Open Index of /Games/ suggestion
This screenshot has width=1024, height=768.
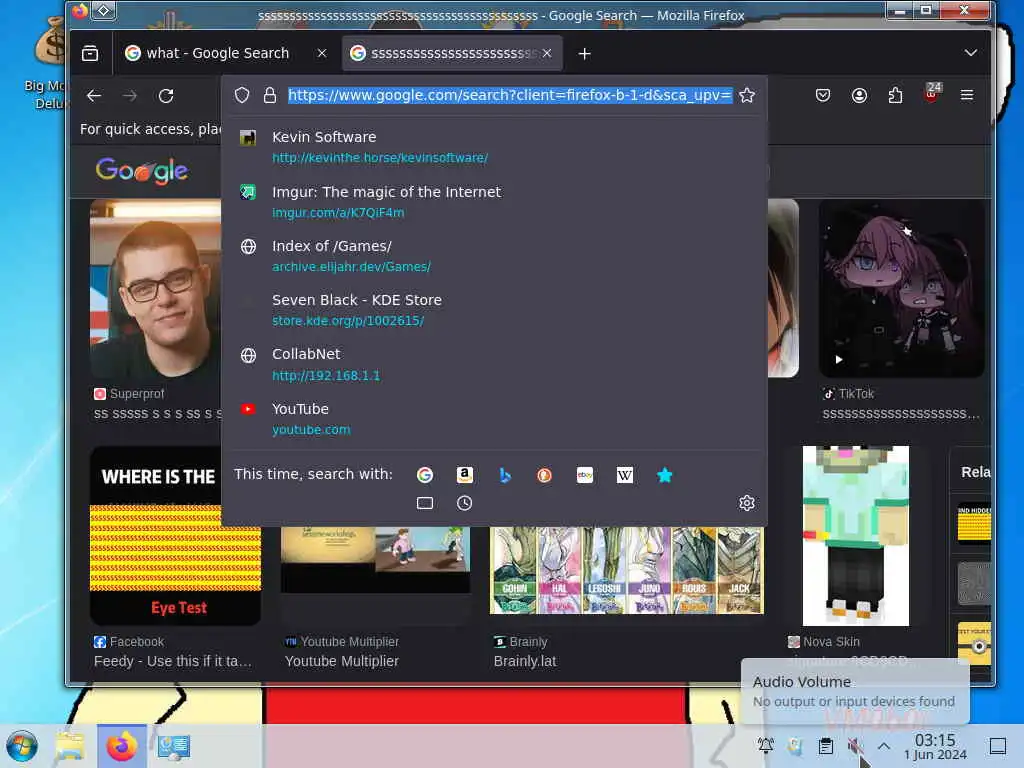click(x=494, y=256)
